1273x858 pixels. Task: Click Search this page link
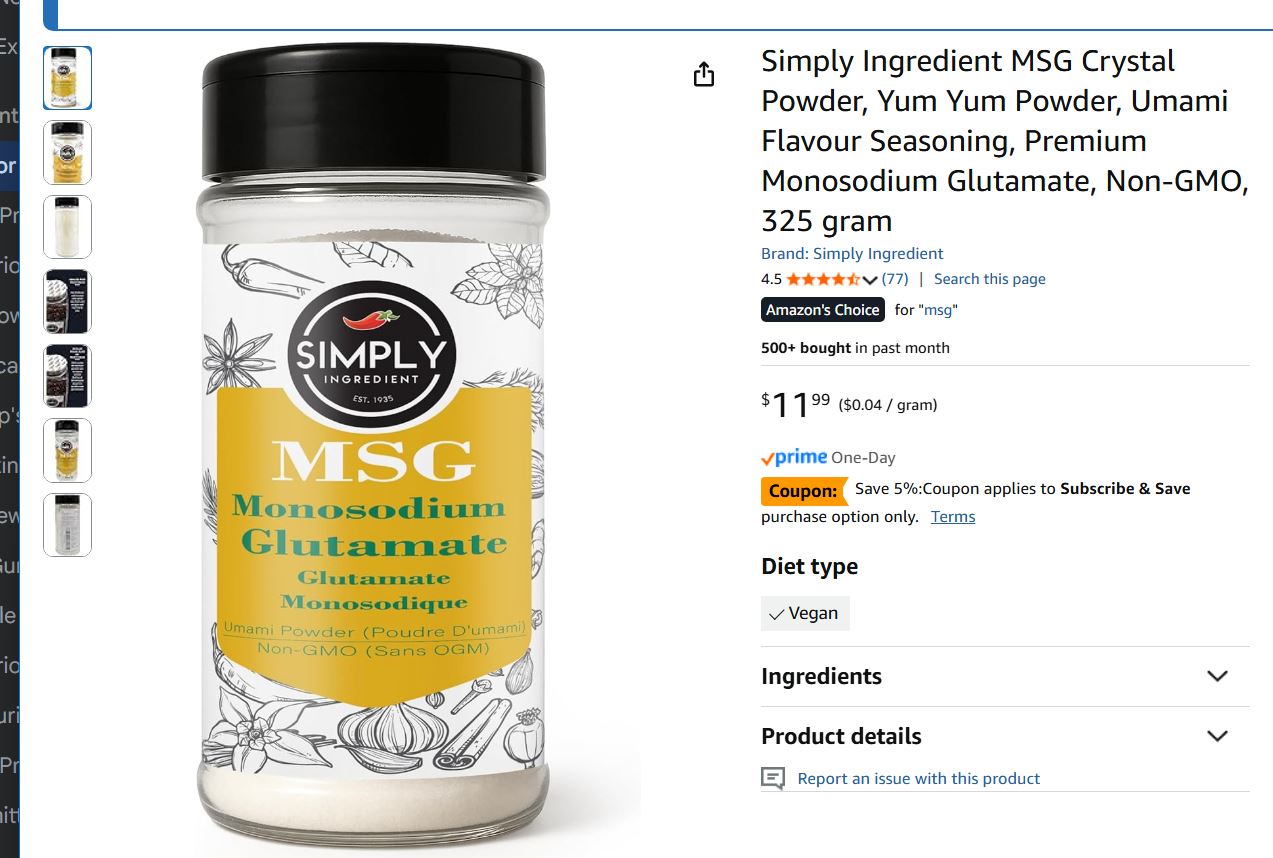(x=990, y=279)
